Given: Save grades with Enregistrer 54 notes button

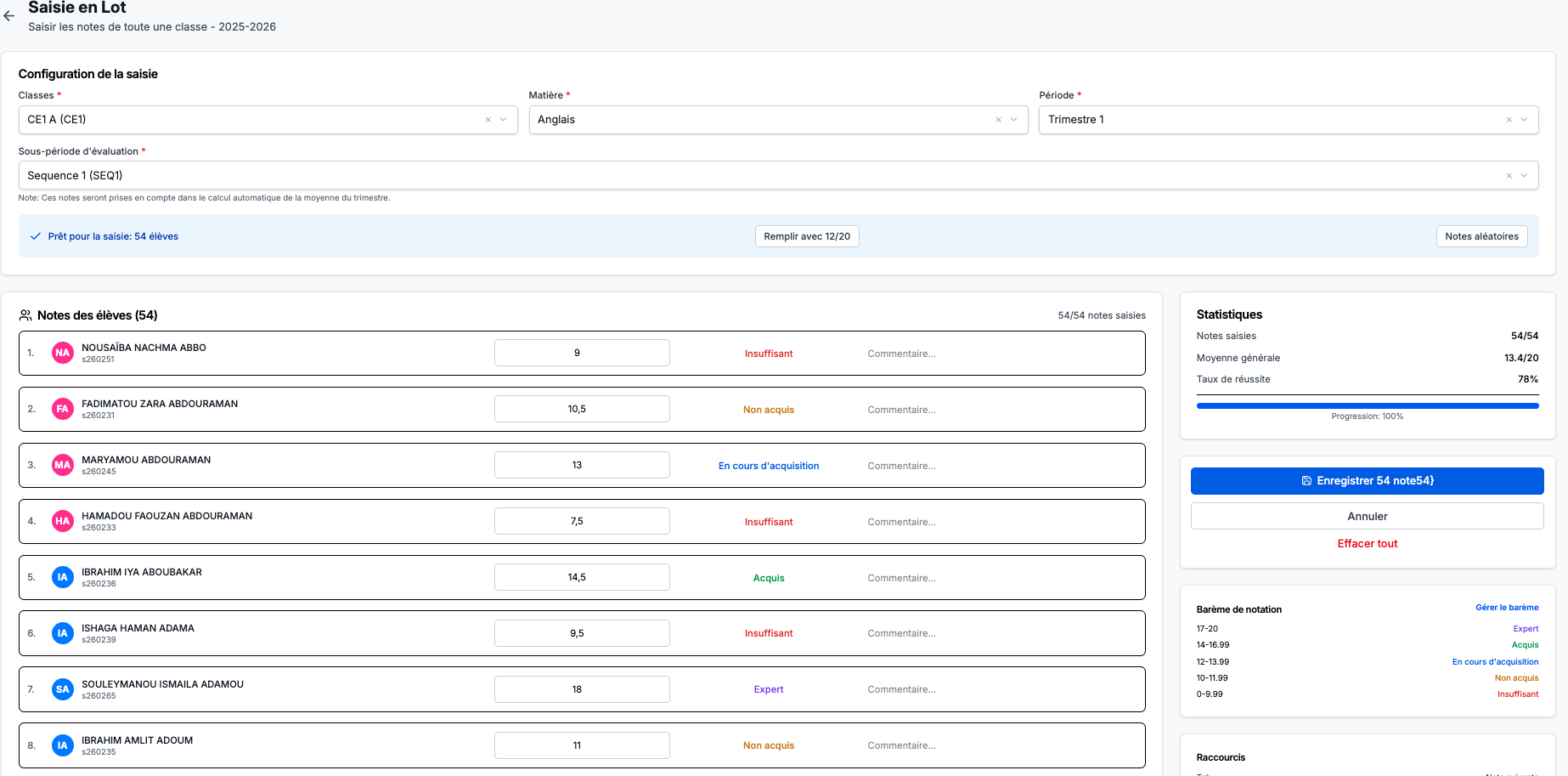Looking at the screenshot, I should click(x=1367, y=481).
